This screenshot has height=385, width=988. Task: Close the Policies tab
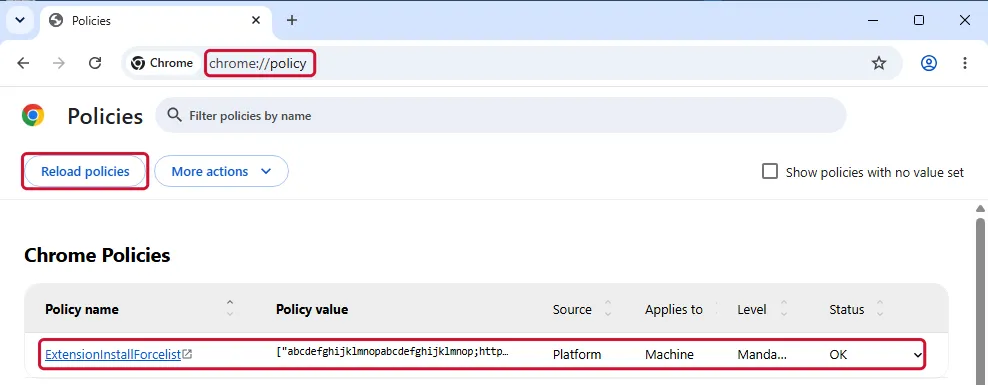[x=256, y=20]
